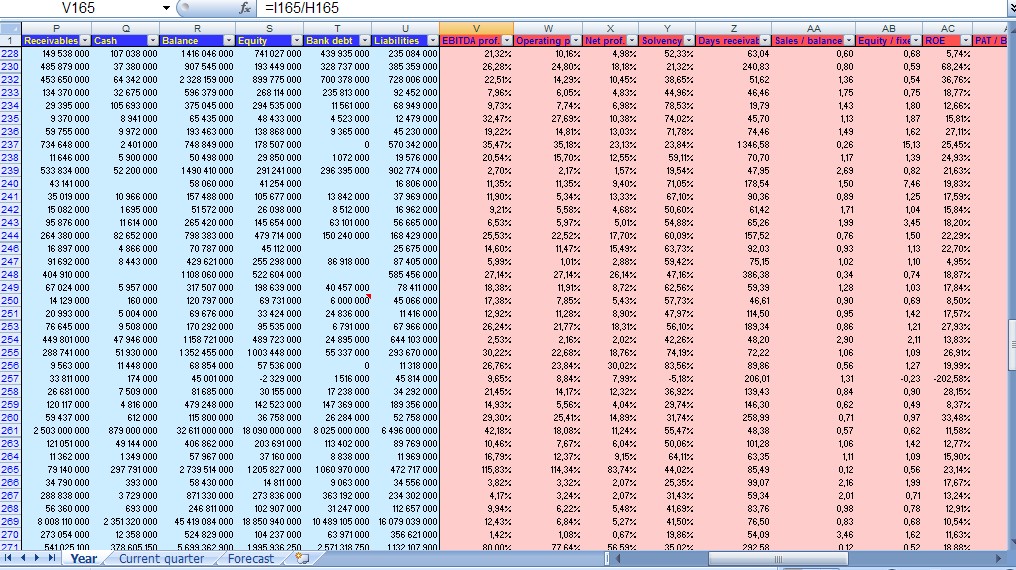Viewport: 1016px width, 570px height.
Task: Open the Net prof. filter dropdown
Action: click(632, 40)
